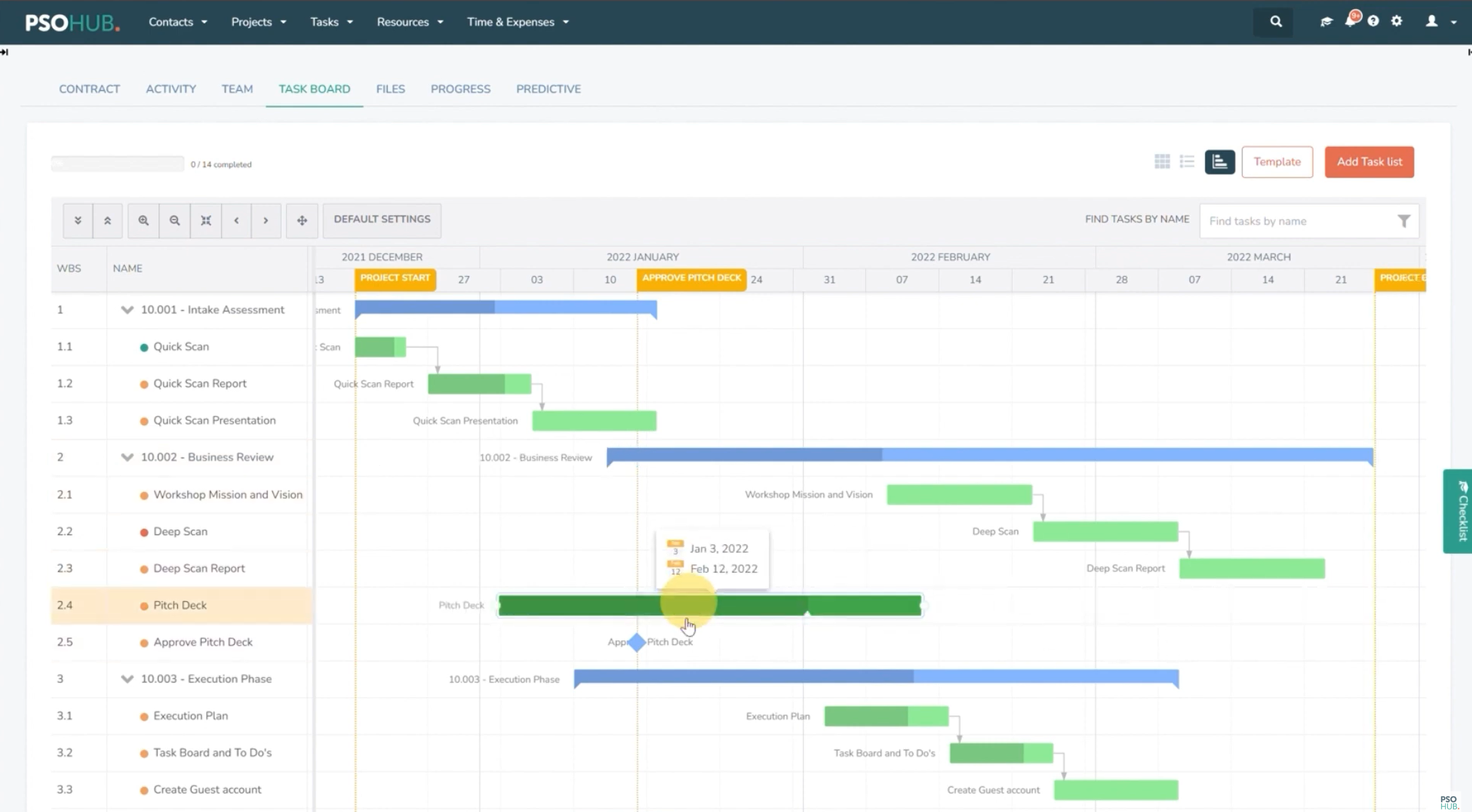The width and height of the screenshot is (1472, 812).
Task: Click the Template button
Action: (1277, 162)
